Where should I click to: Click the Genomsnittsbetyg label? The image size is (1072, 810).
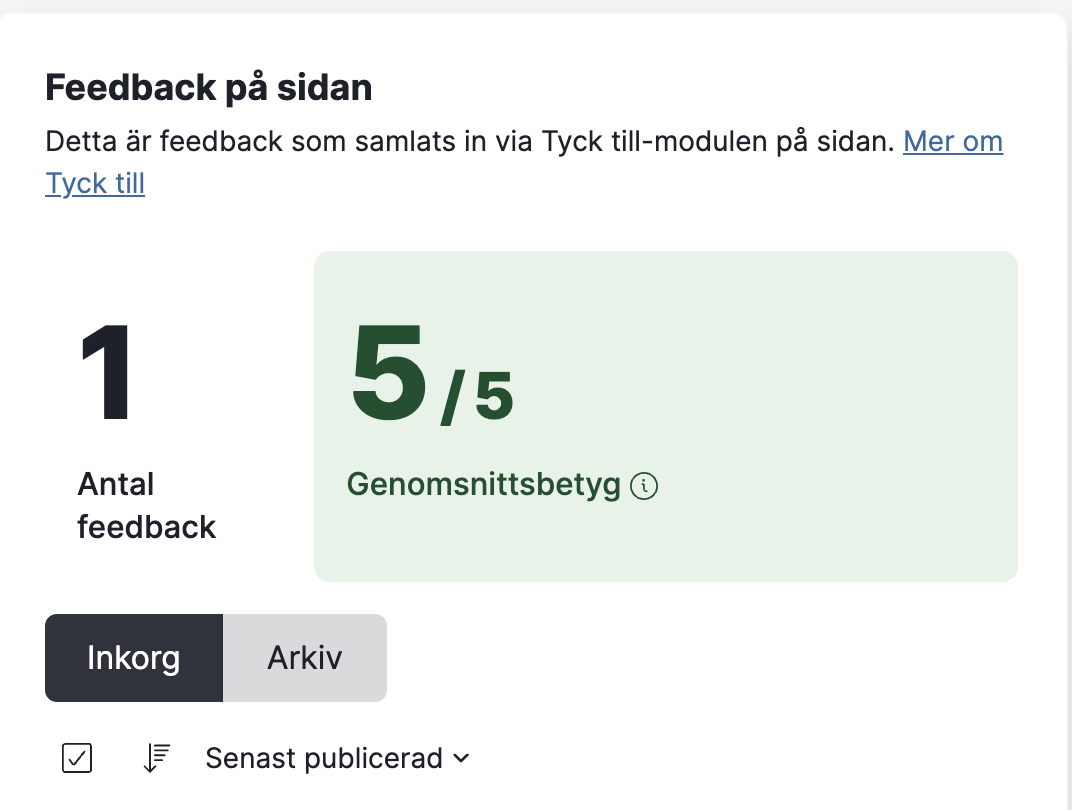pos(483,485)
